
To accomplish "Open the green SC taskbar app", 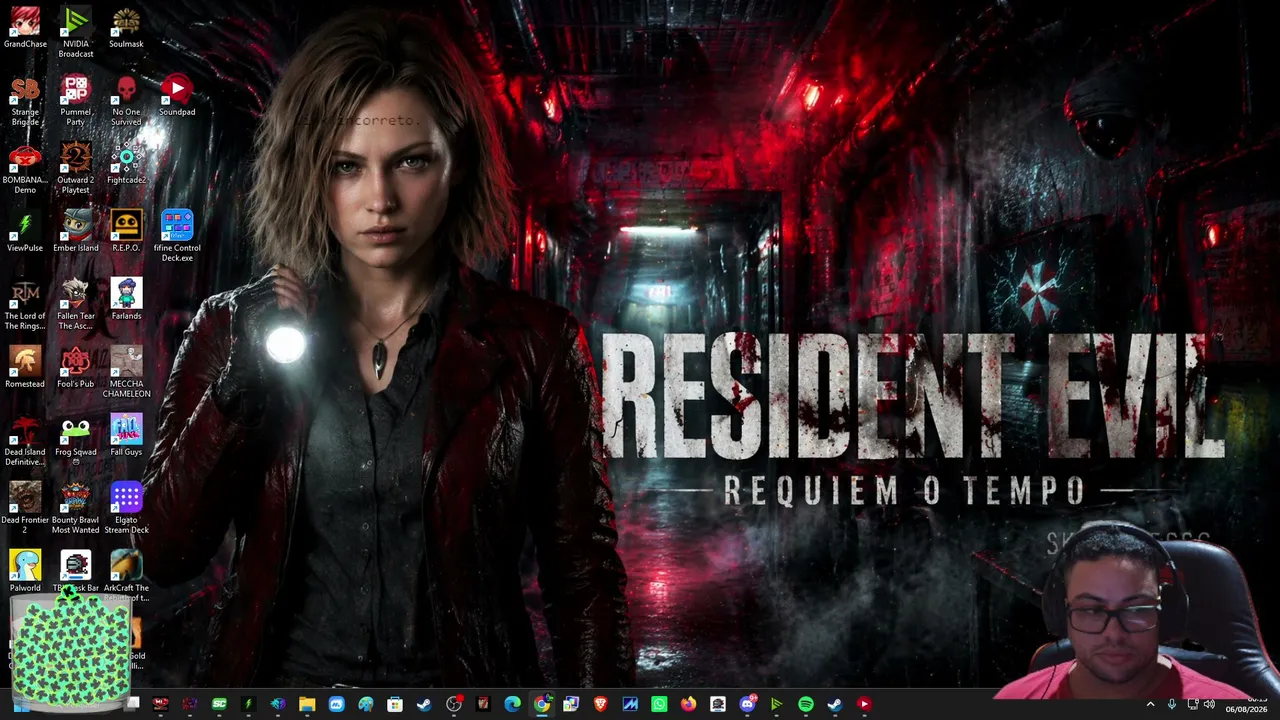I will [x=219, y=704].
